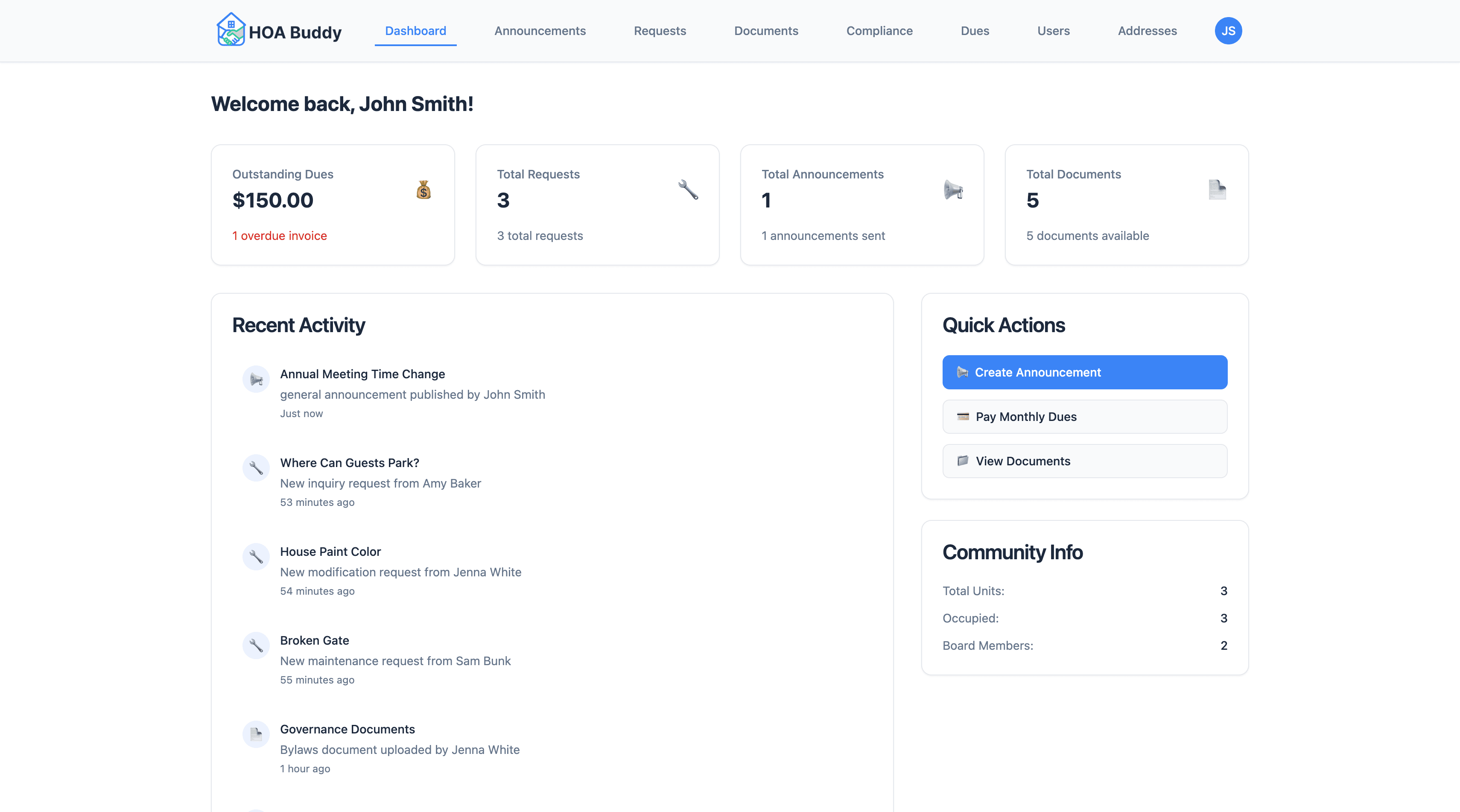
Task: Click the Recent Activity heading
Action: click(299, 325)
